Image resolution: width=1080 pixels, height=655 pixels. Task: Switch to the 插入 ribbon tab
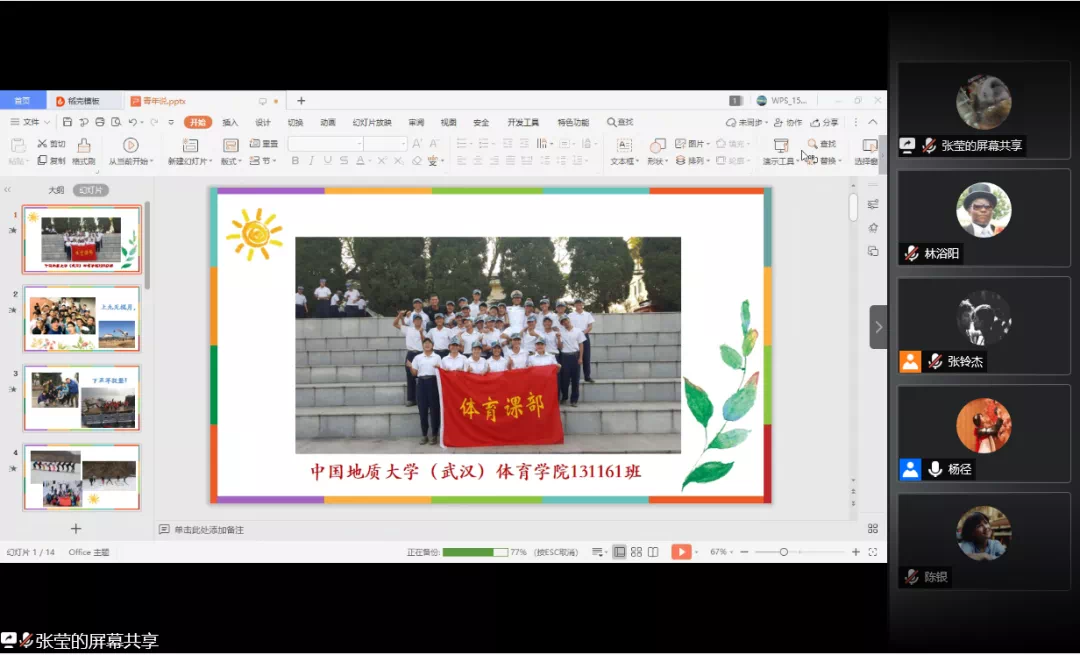coord(230,122)
